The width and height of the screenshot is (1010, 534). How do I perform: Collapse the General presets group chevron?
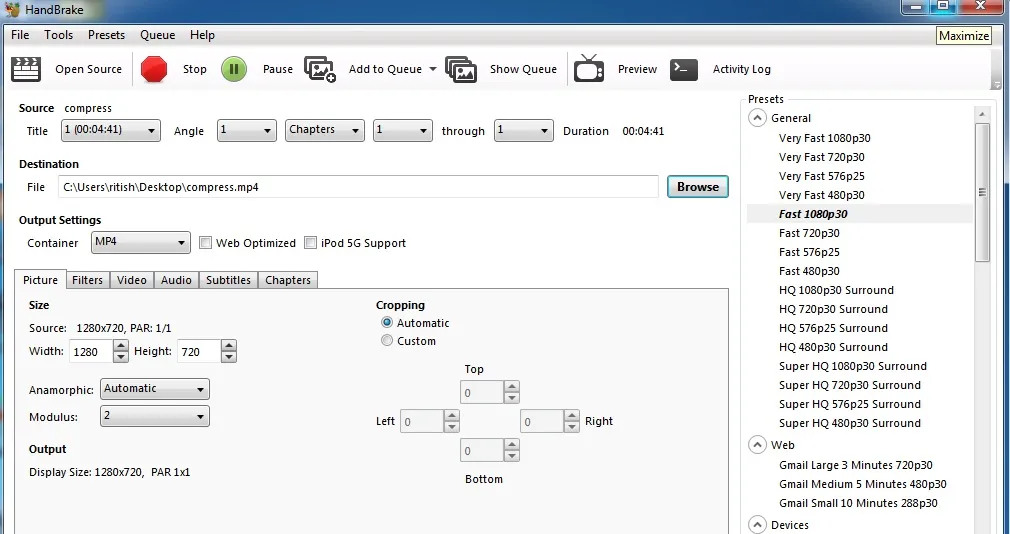758,118
